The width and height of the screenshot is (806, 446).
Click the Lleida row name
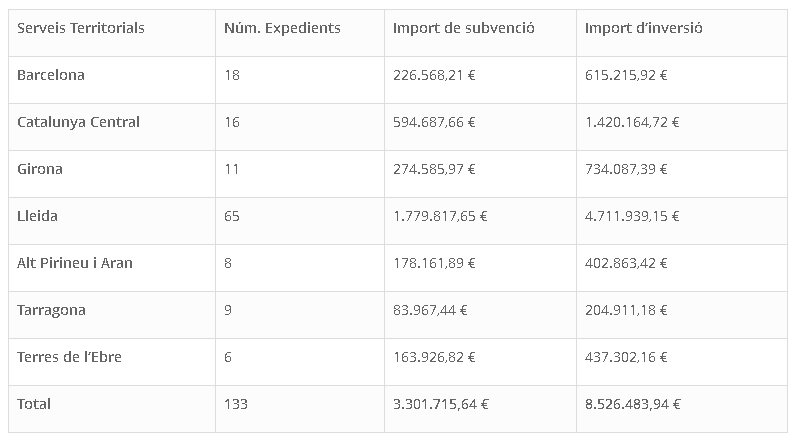coord(37,216)
